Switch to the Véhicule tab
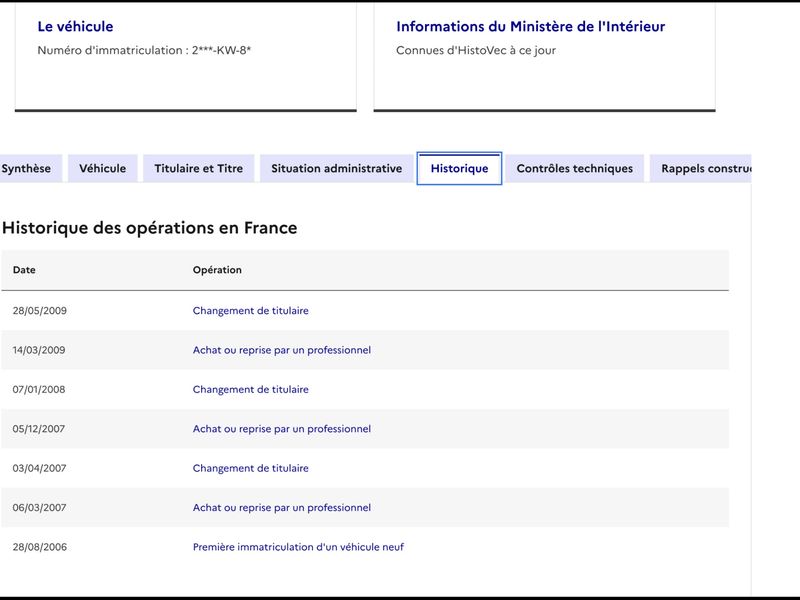This screenshot has width=800, height=600. pyautogui.click(x=103, y=168)
